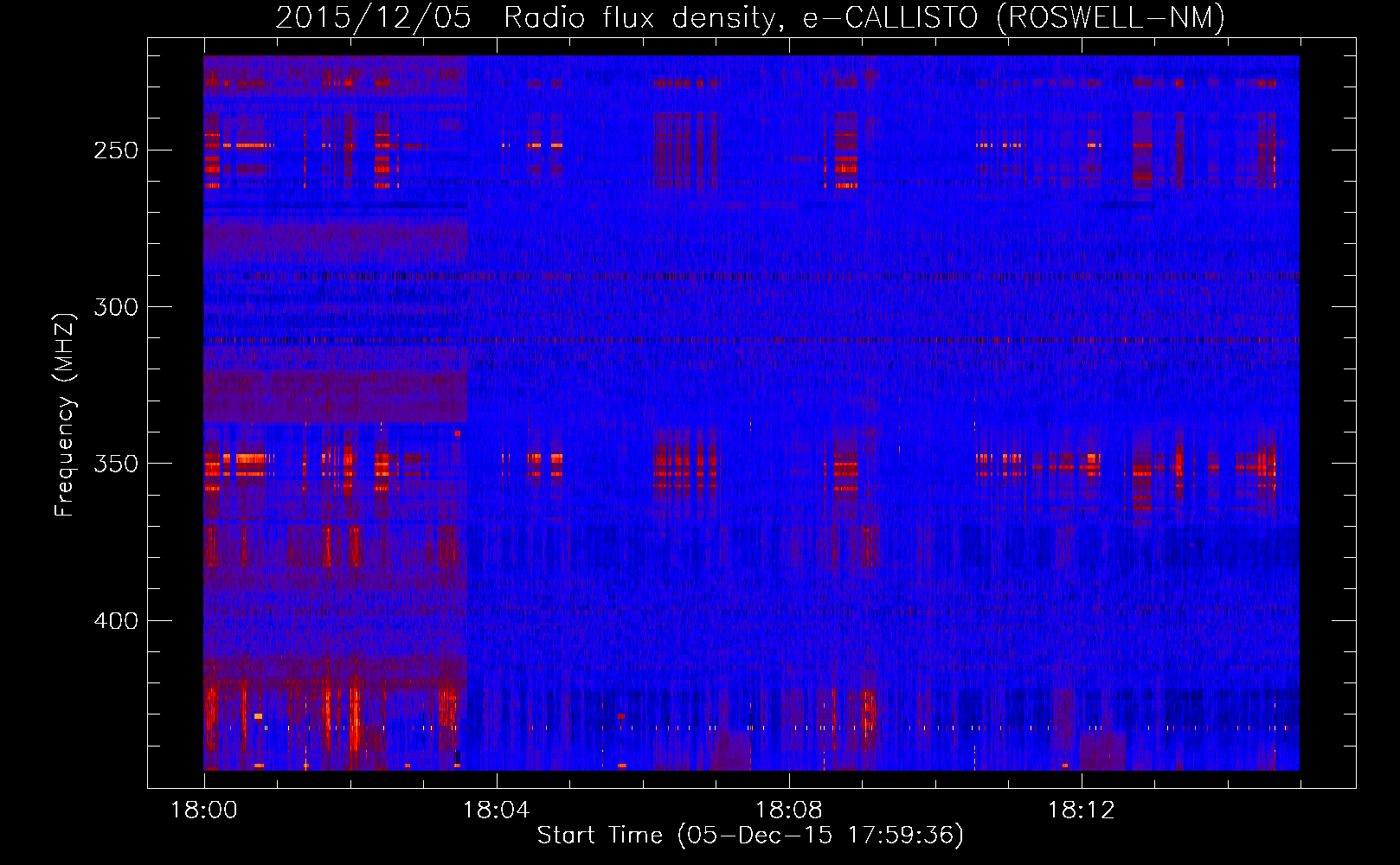Click the 300 frequency tick label
This screenshot has width=1400, height=865.
115,307
